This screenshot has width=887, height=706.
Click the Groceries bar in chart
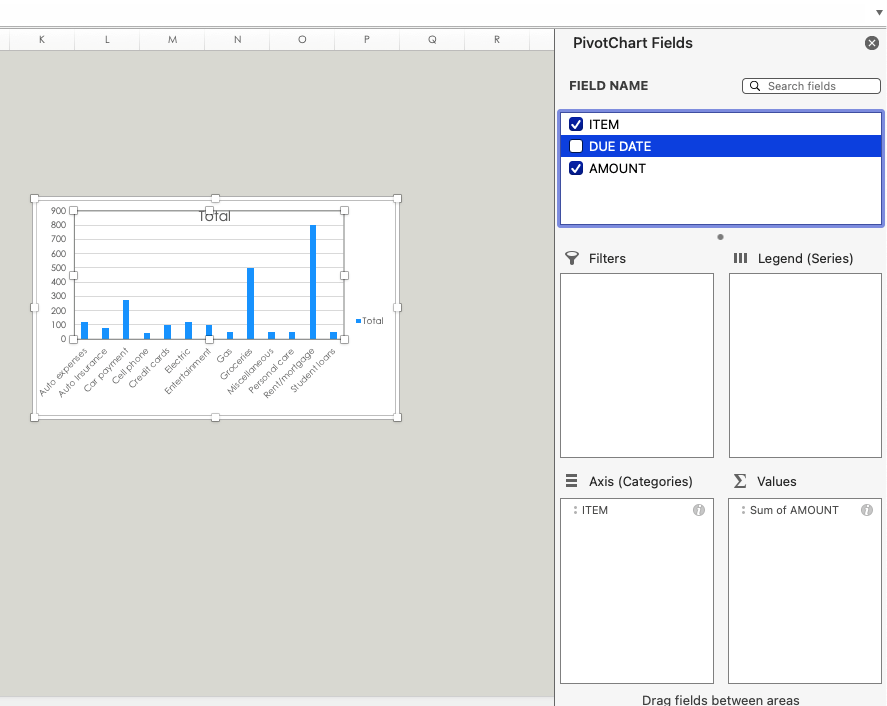point(250,303)
